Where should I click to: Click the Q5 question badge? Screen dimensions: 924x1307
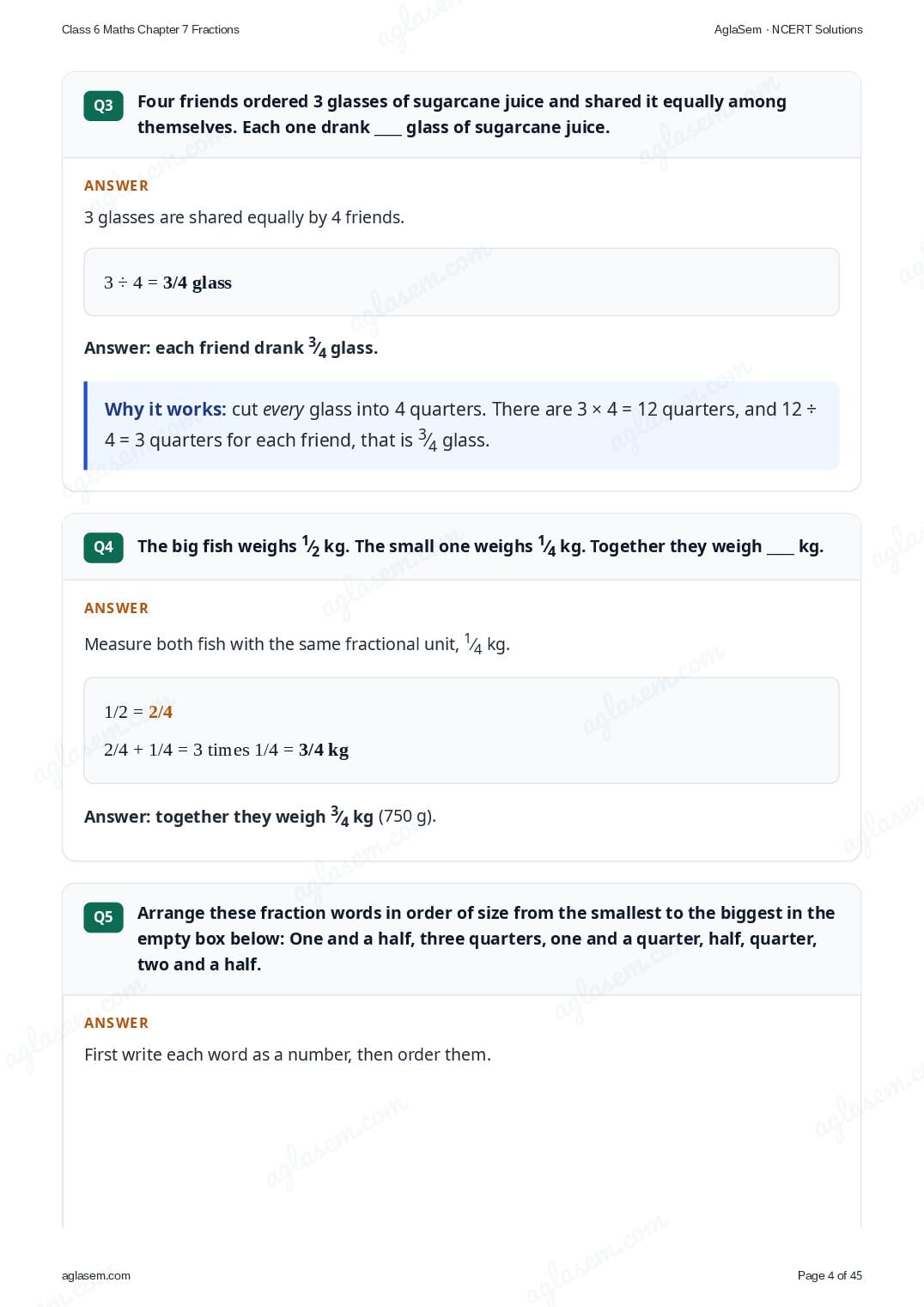click(x=103, y=917)
